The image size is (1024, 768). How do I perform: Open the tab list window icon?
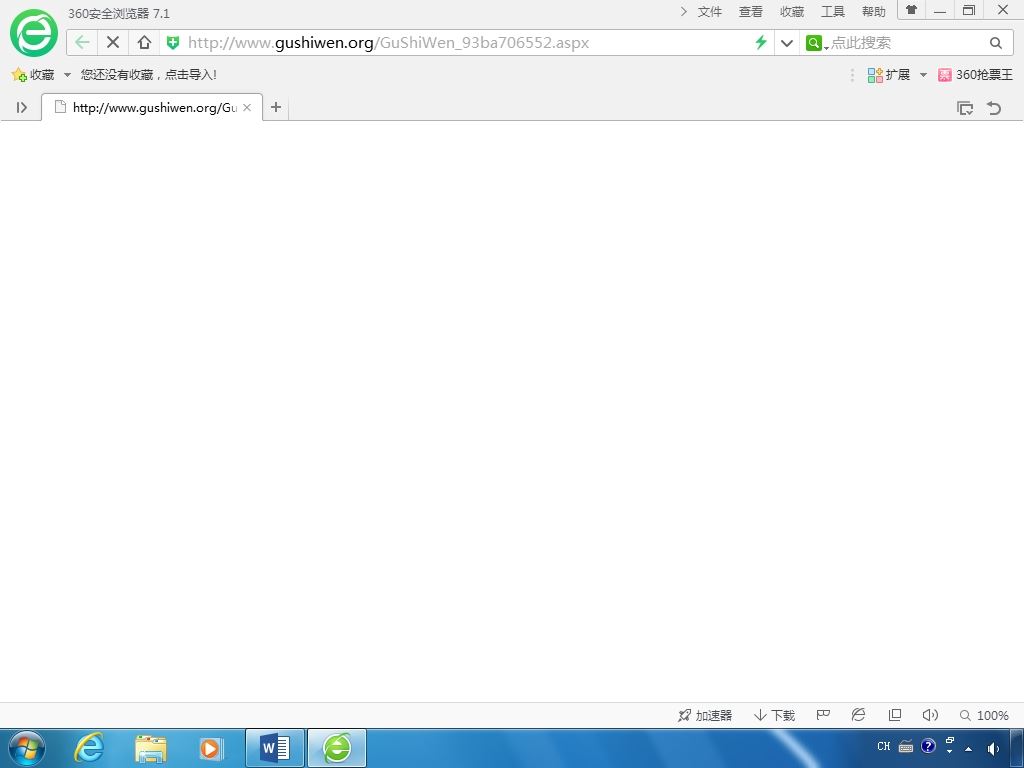coord(965,108)
